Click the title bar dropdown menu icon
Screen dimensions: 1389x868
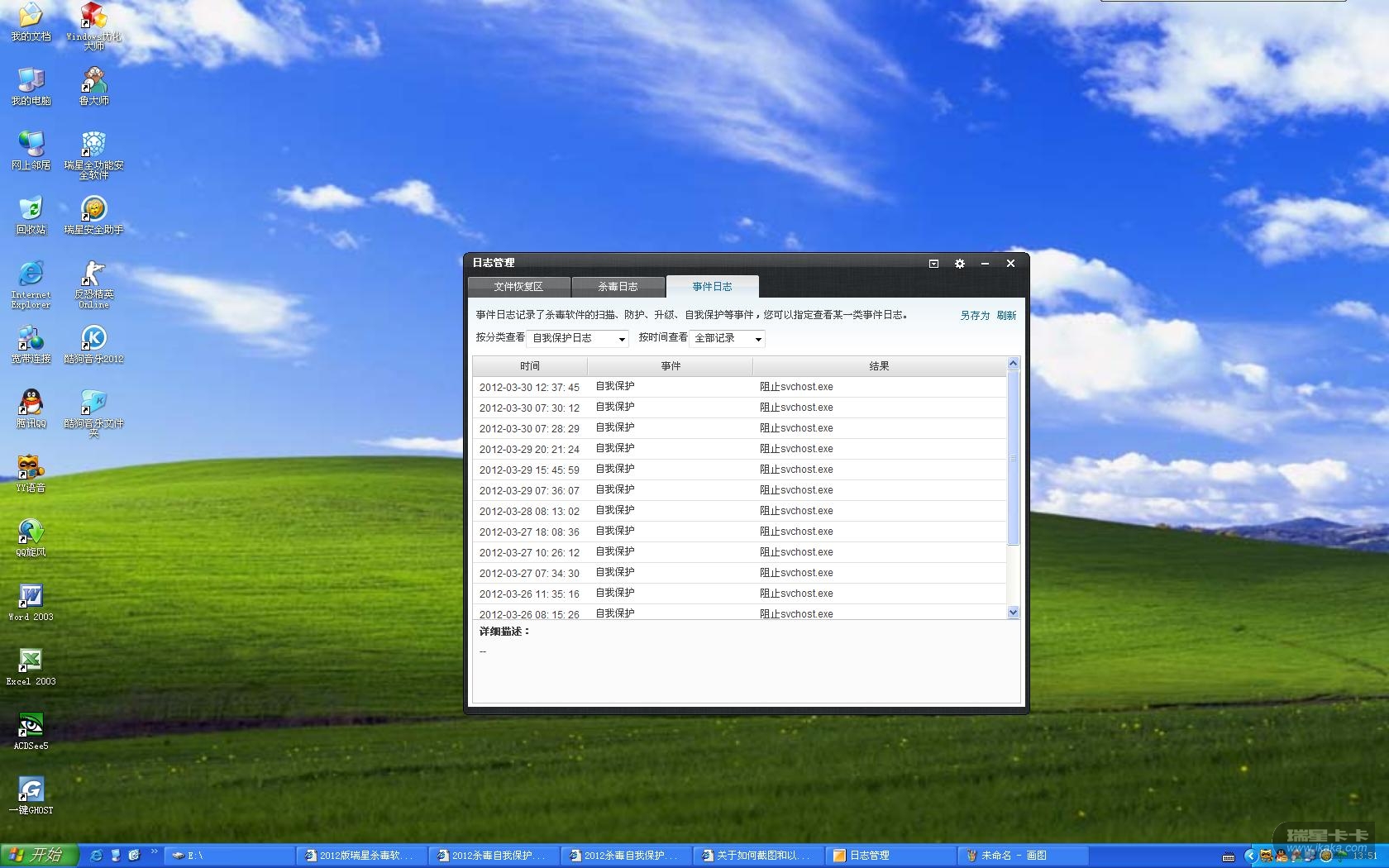click(x=933, y=264)
